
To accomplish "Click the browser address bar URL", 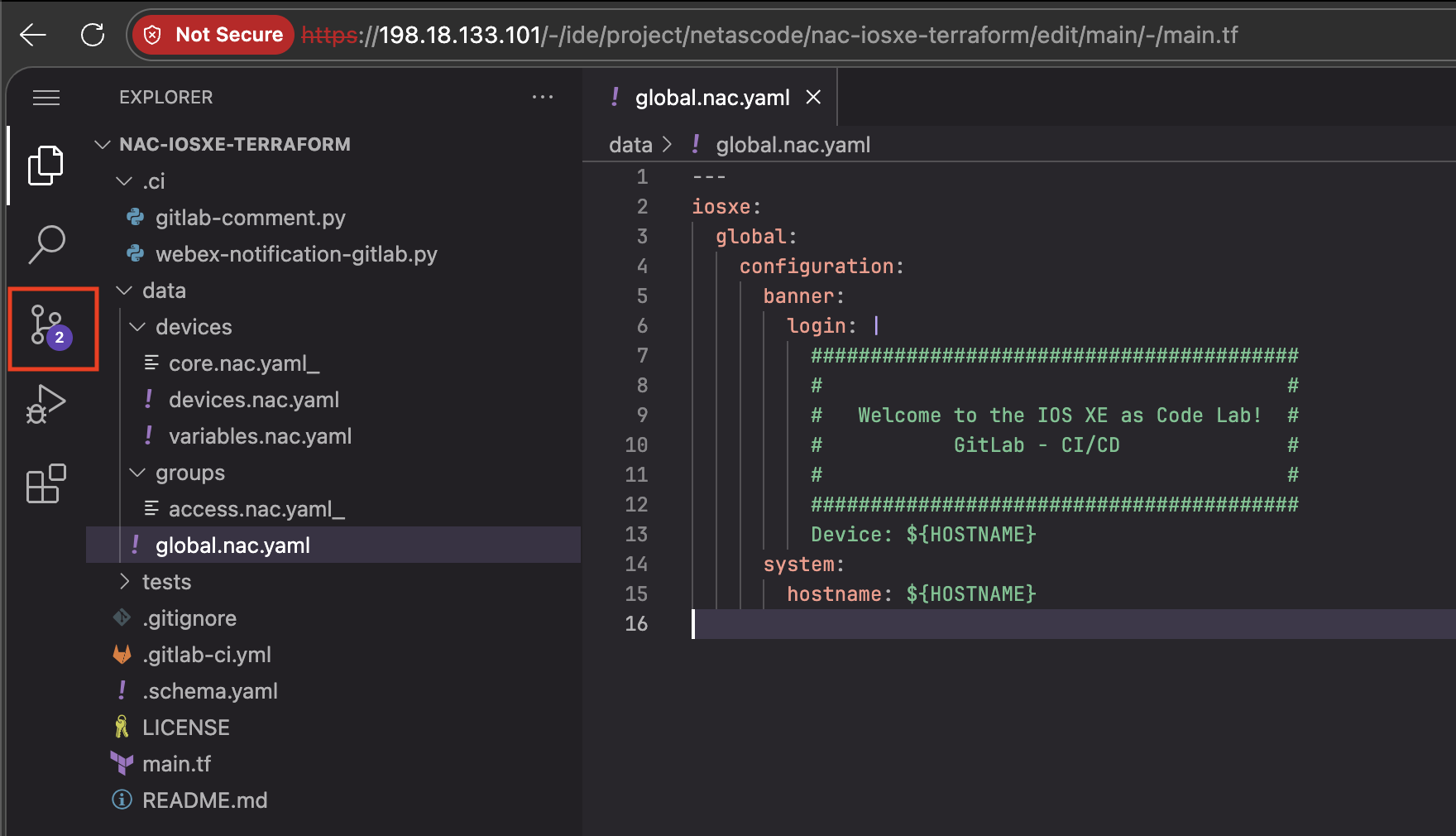I will click(x=769, y=35).
